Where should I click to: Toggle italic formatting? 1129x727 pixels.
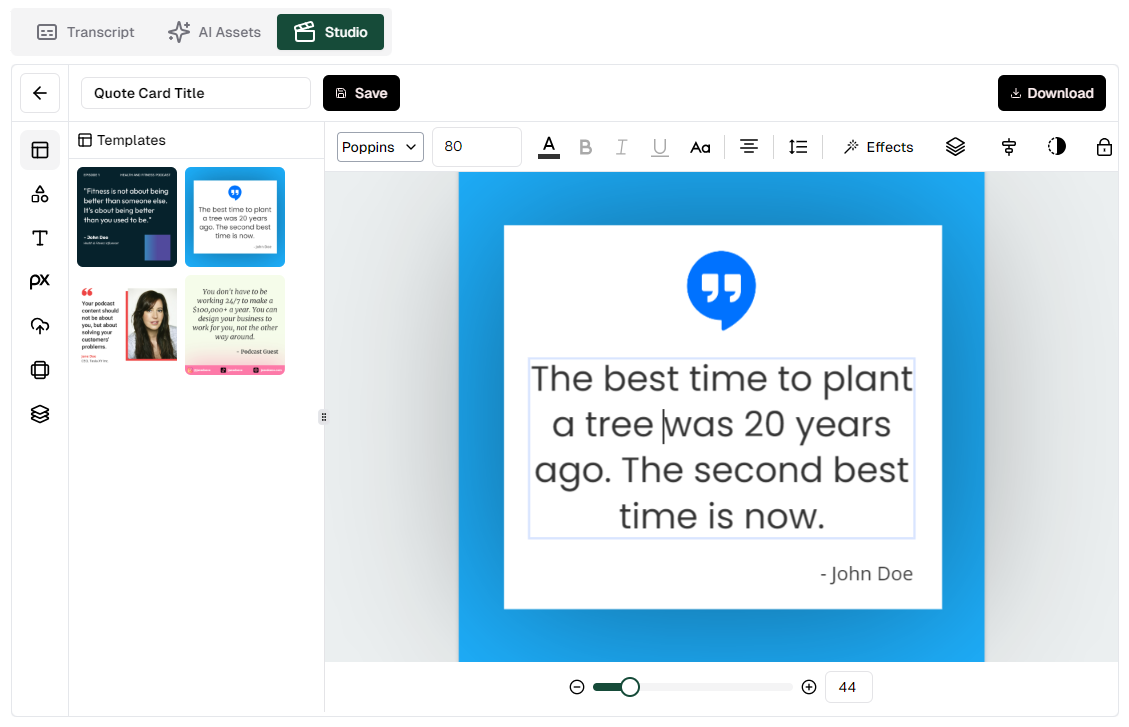click(622, 147)
